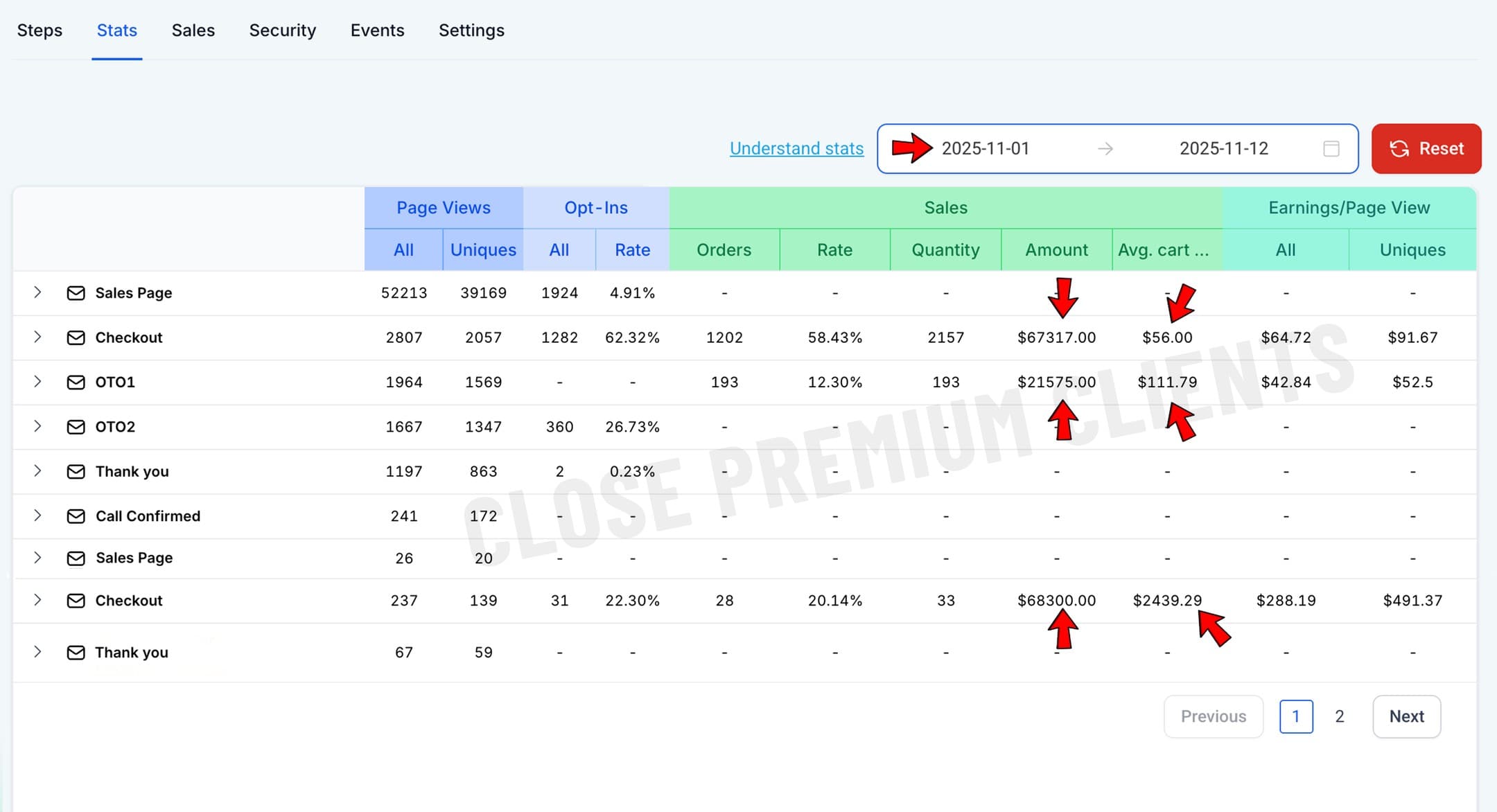Screen dimensions: 1497x812
Task: Click the end date 2025-11-12 field
Action: (x=1224, y=148)
